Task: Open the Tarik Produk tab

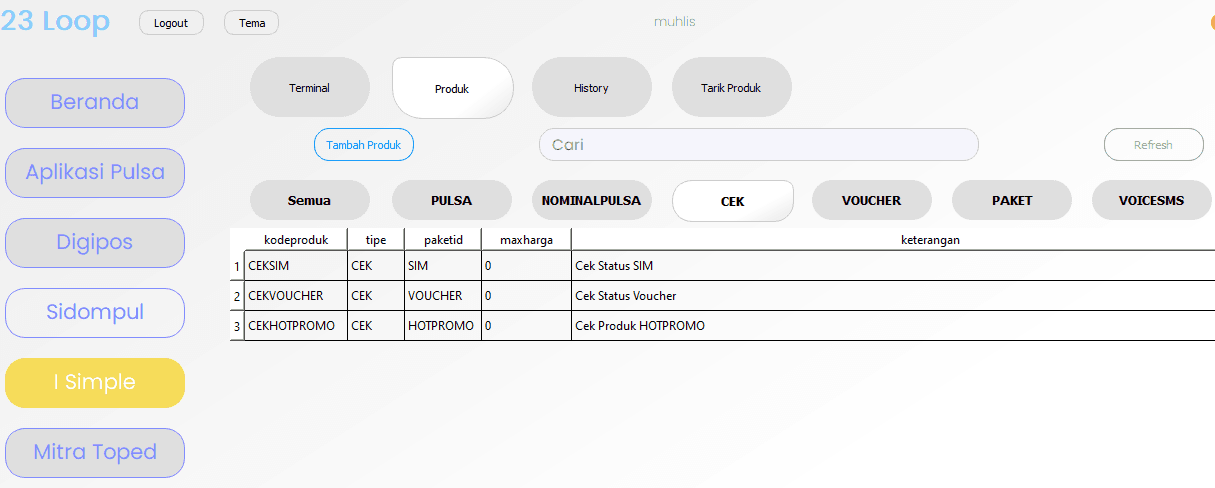Action: click(x=731, y=88)
